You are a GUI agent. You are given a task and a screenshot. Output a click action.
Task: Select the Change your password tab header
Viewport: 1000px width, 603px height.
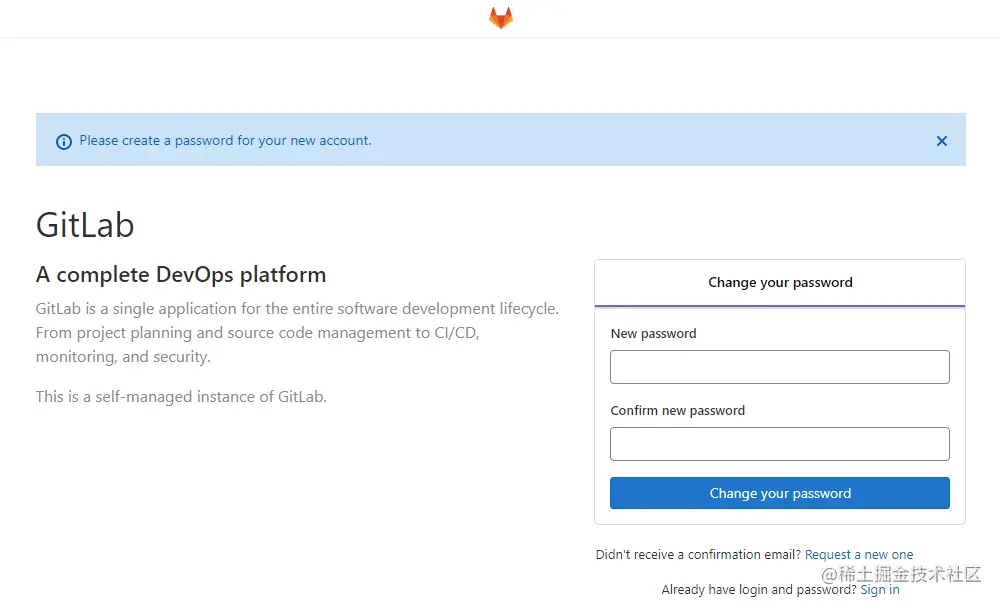[x=779, y=283]
